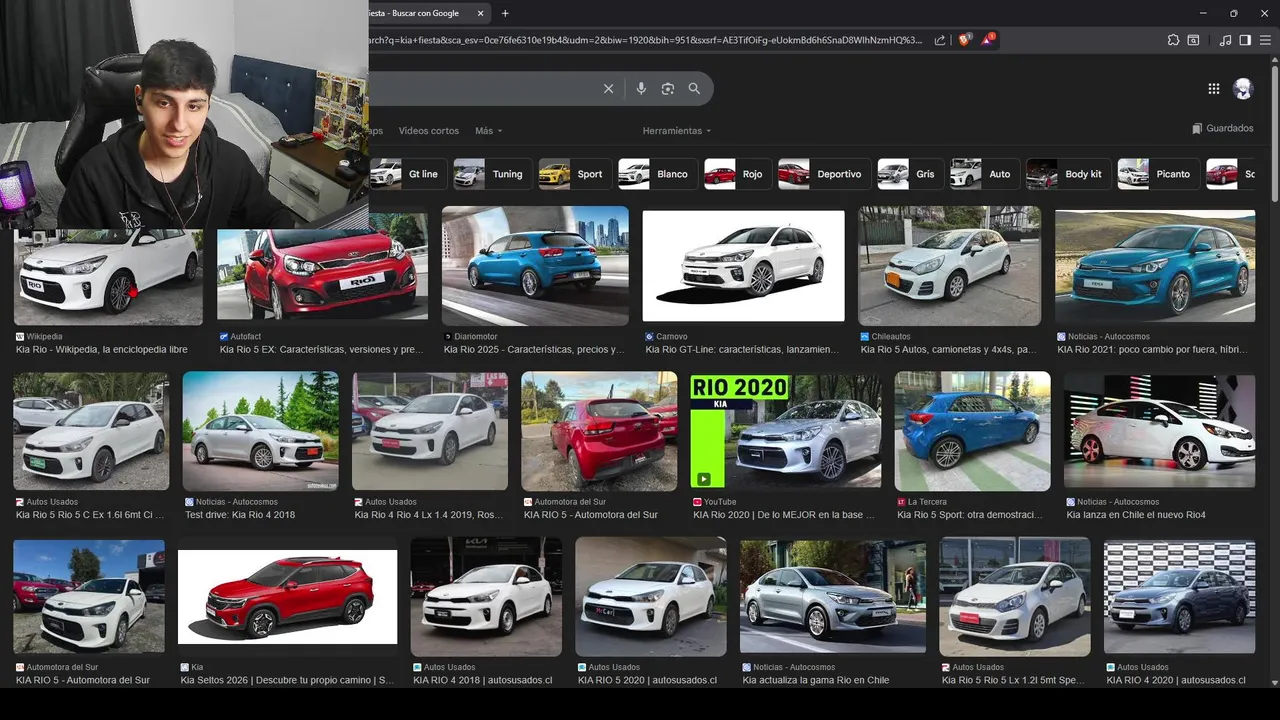This screenshot has width=1280, height=720.
Task: Switch to Videos cortos tab
Action: [429, 131]
